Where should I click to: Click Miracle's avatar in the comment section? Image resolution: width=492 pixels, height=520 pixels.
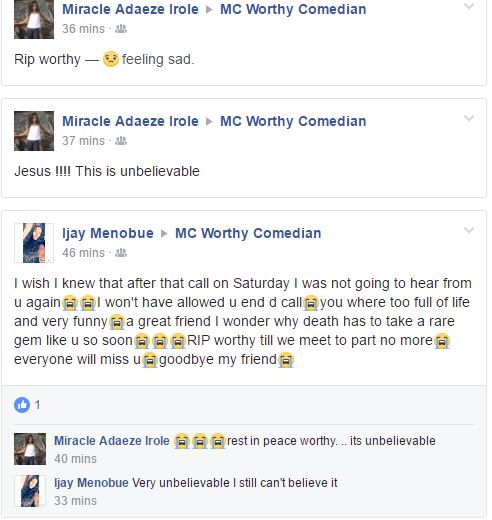pos(30,449)
